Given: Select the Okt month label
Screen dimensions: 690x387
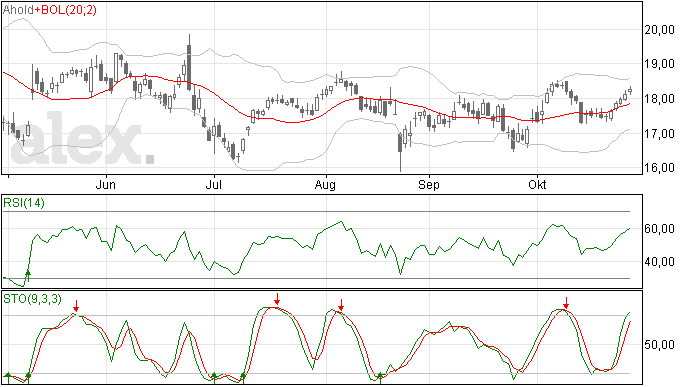Looking at the screenshot, I should point(537,185).
